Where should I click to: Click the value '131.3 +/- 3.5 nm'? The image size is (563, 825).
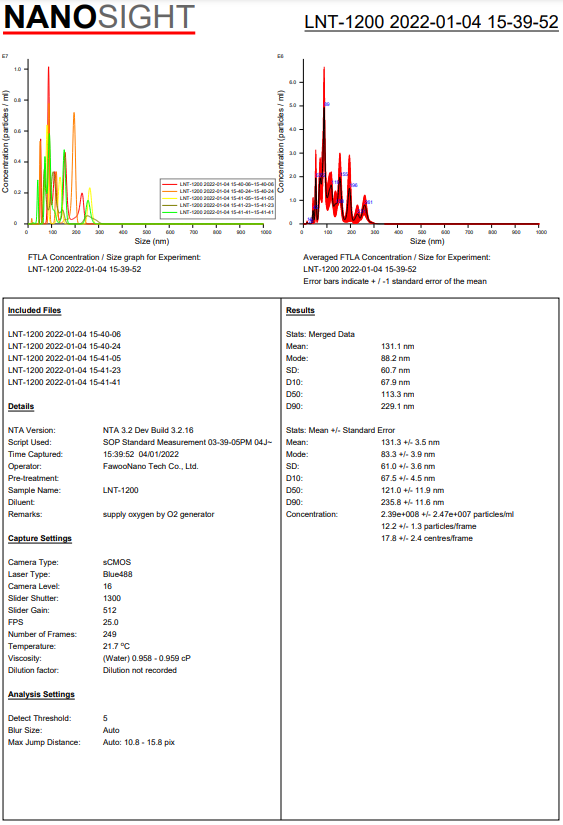pyautogui.click(x=410, y=442)
